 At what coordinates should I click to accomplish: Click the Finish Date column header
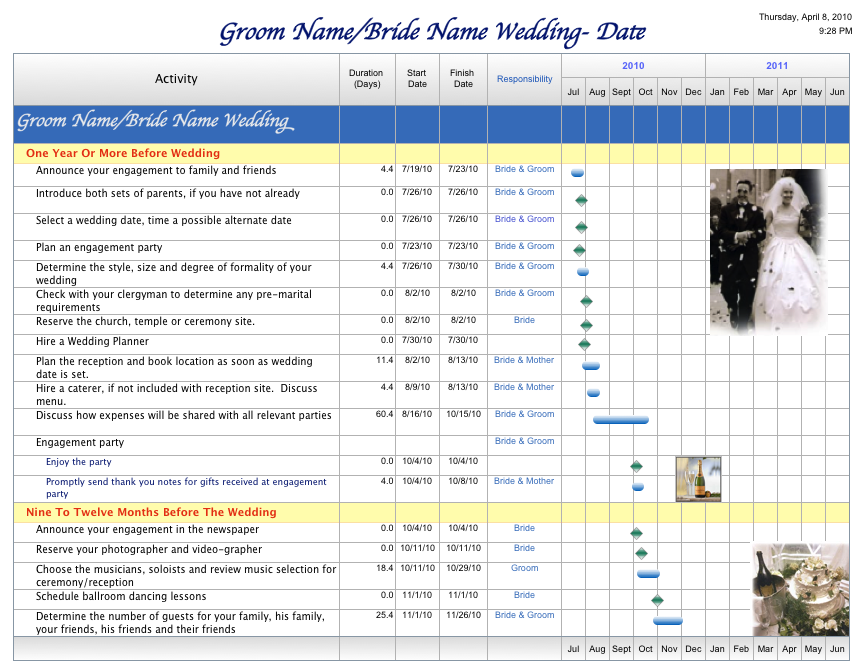462,79
